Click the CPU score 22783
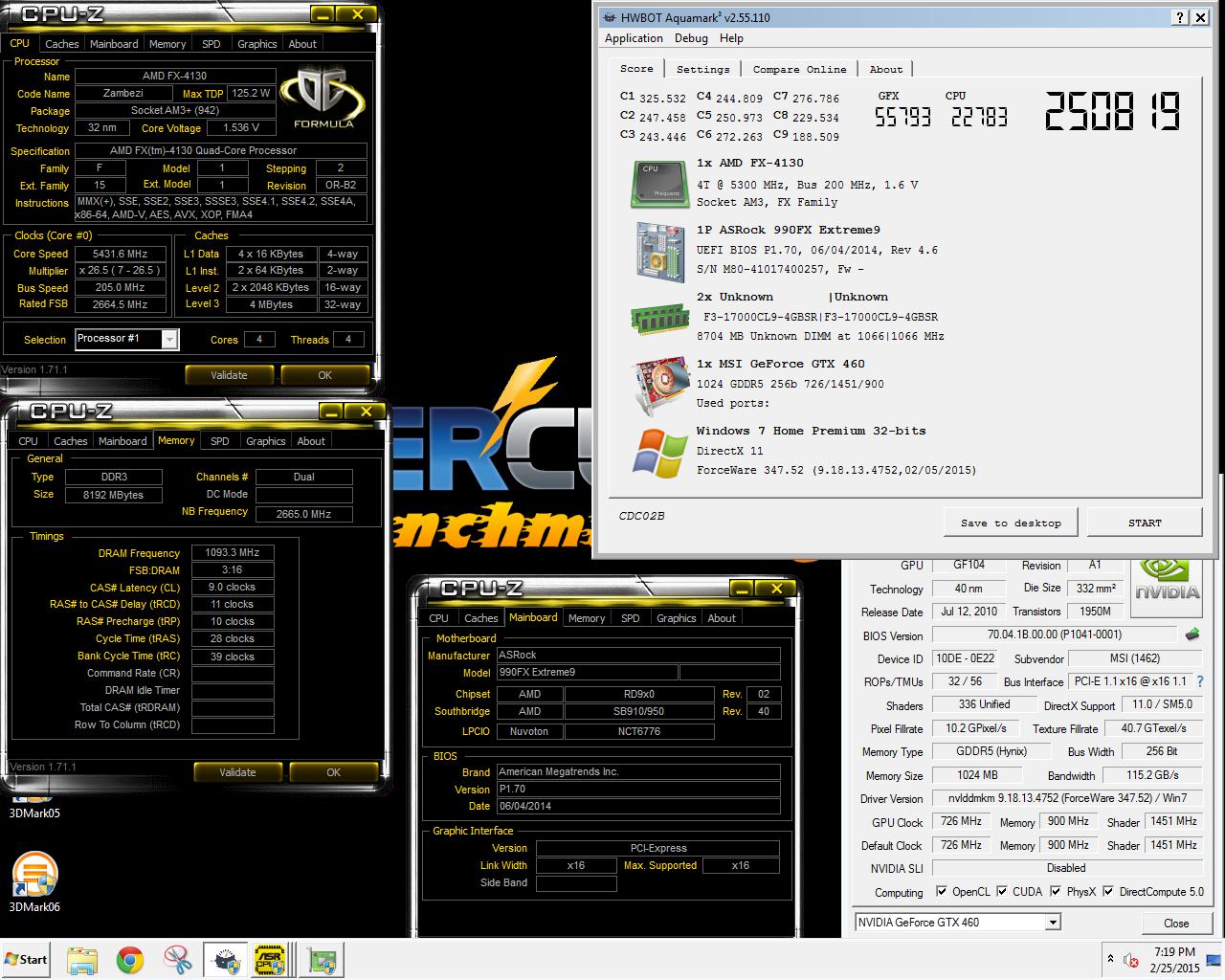Viewport: 1225px width, 980px height. click(979, 117)
